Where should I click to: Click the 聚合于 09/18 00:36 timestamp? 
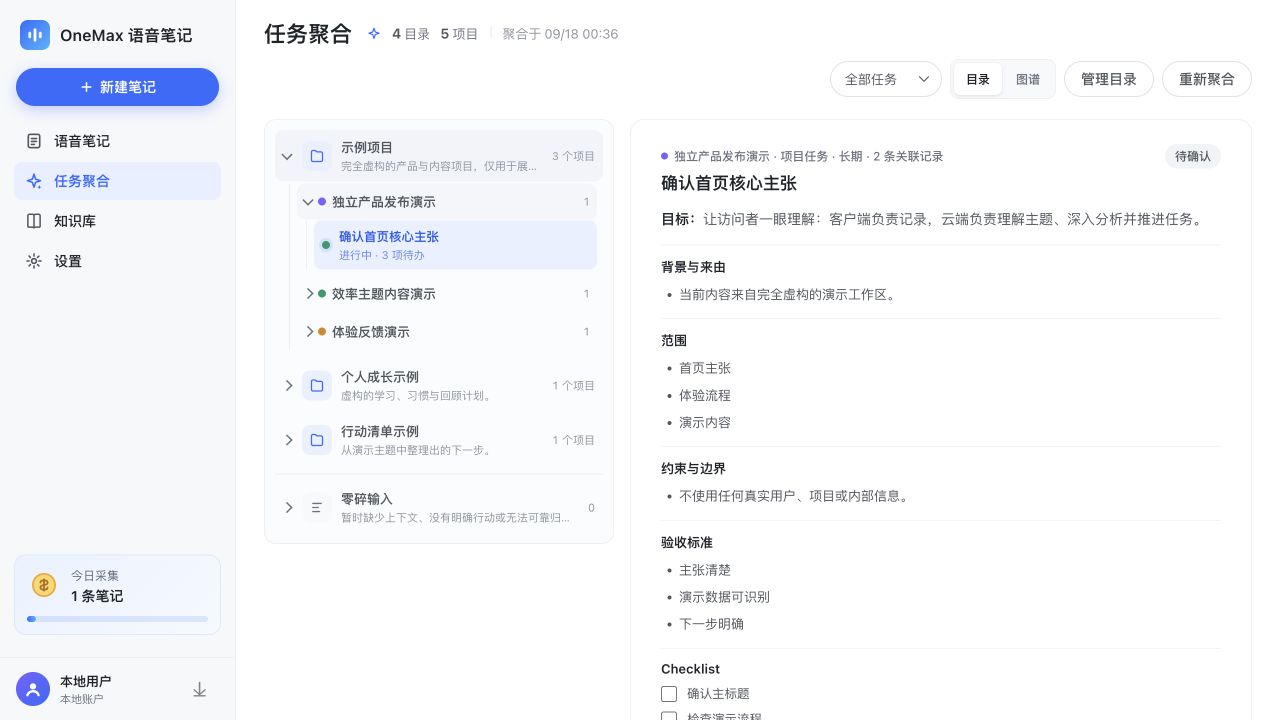tap(560, 34)
